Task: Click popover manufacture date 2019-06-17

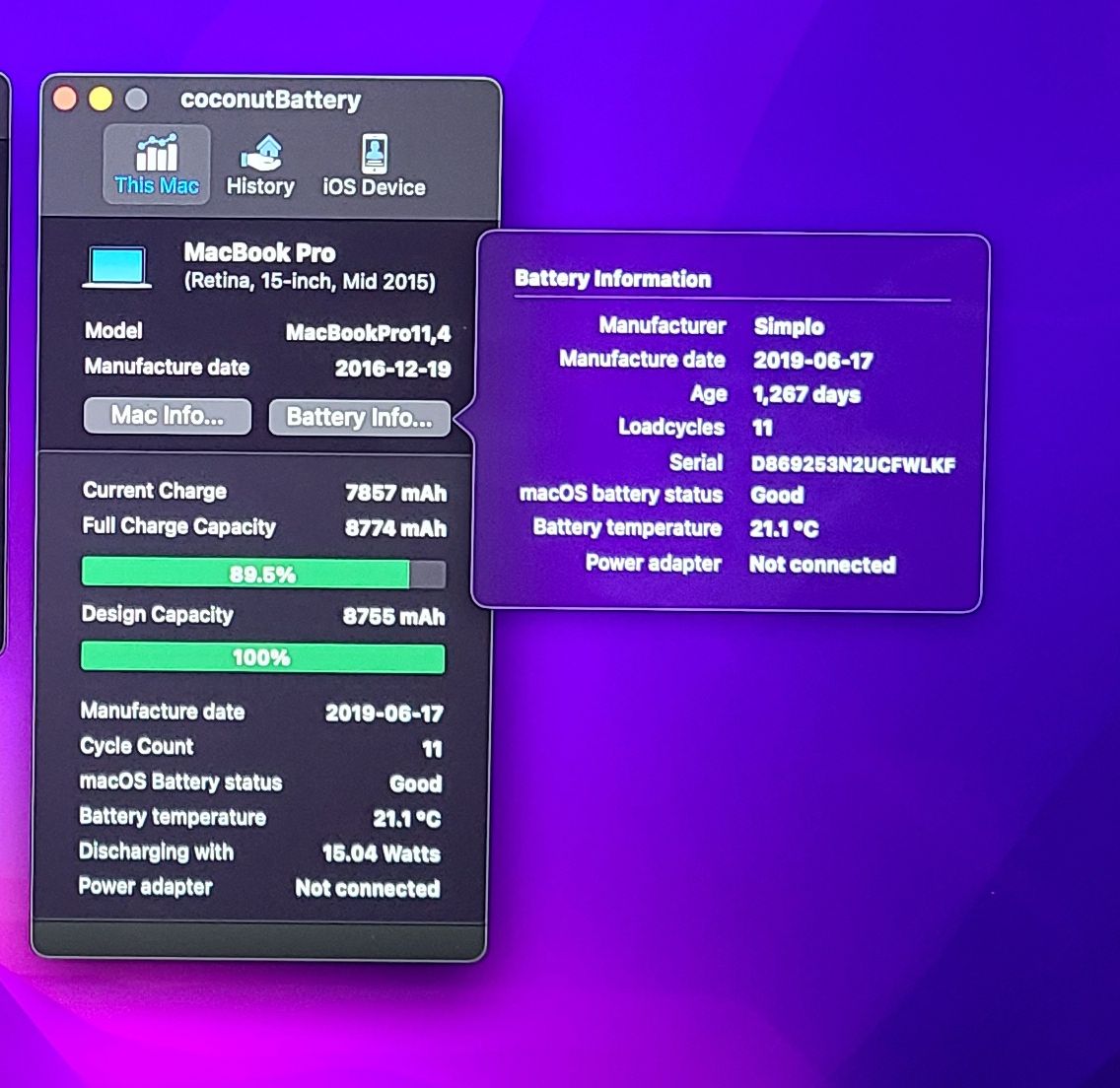Action: 812,361
